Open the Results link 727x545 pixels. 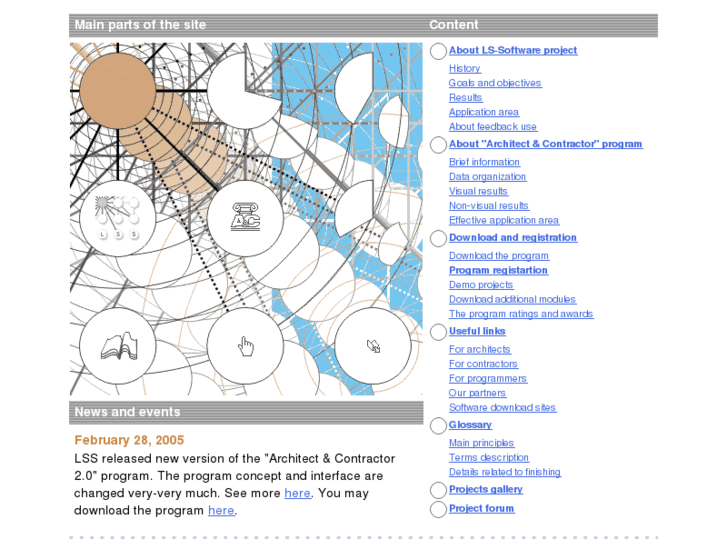466,97
